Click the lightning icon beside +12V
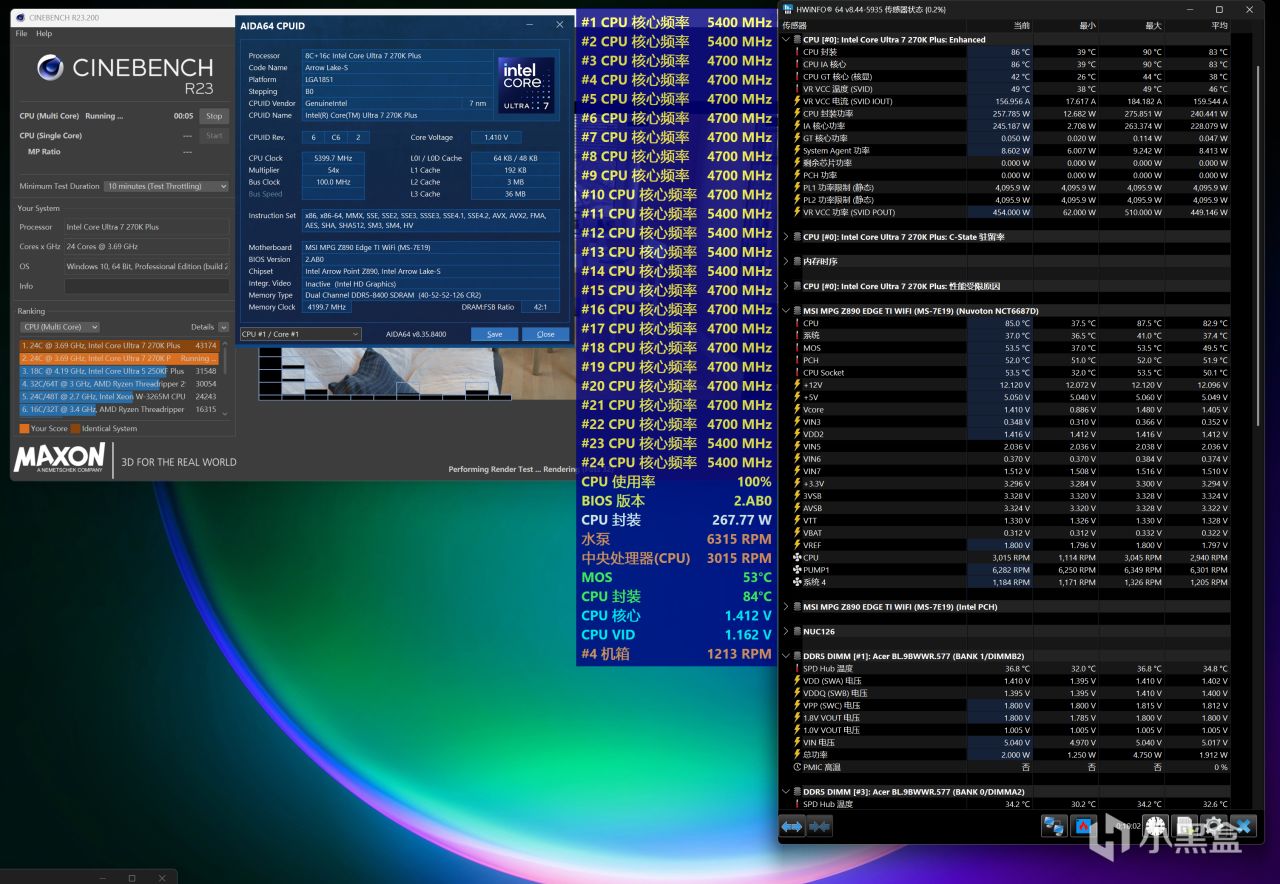The height and width of the screenshot is (884, 1280). coord(797,385)
